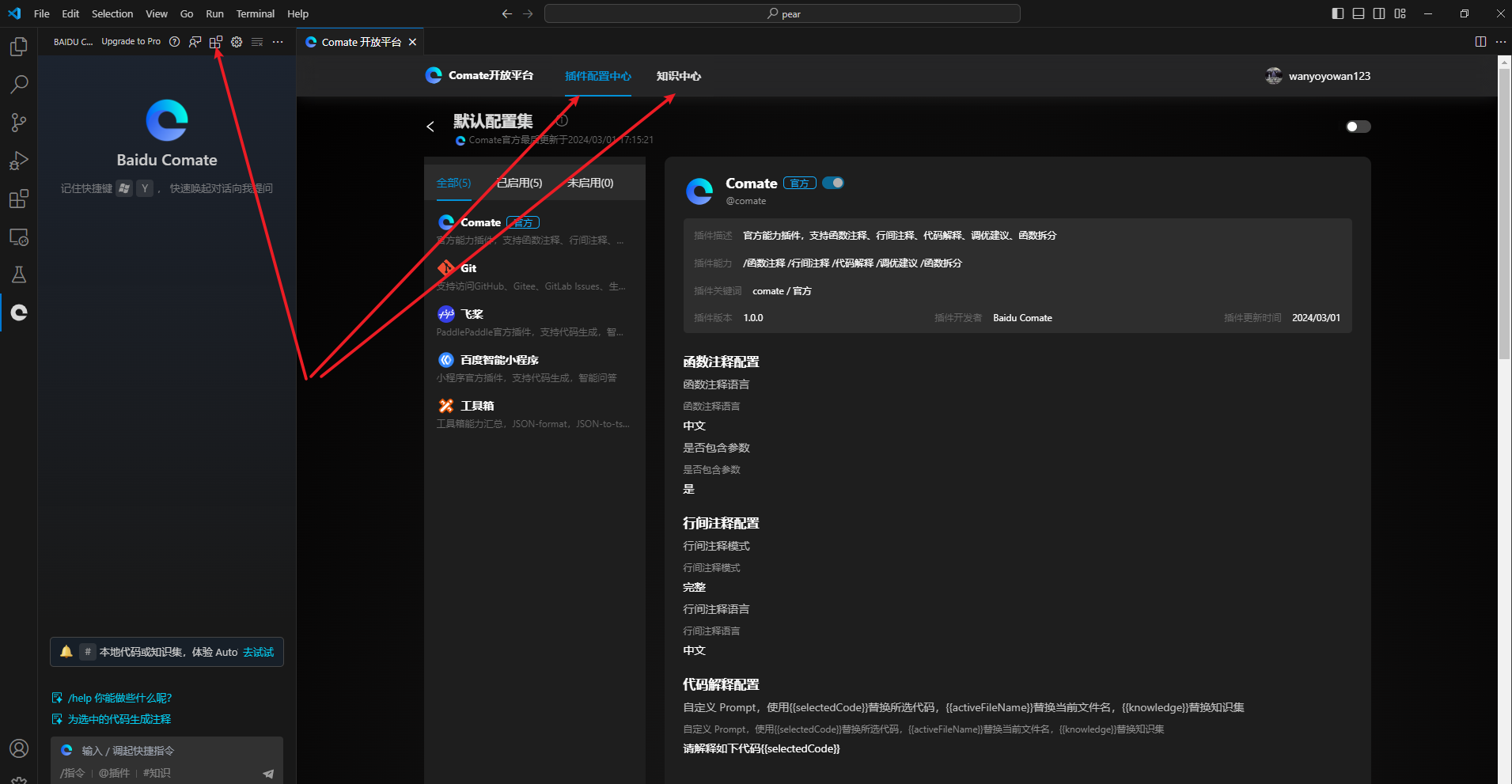The image size is (1512, 784).
Task: Toggle the primary side bar layout icon
Action: tap(1338, 13)
